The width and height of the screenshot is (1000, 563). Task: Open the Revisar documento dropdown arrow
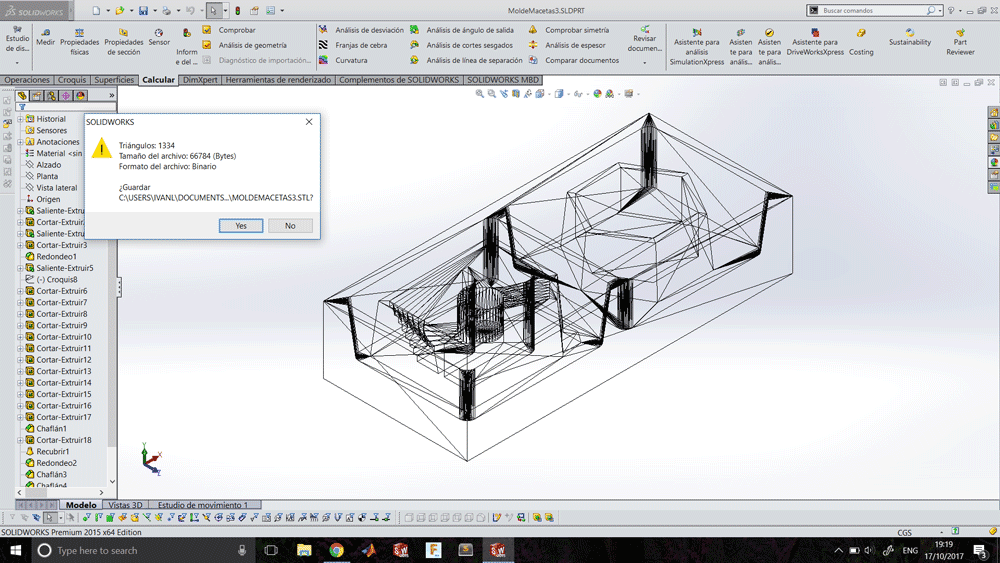[x=645, y=62]
